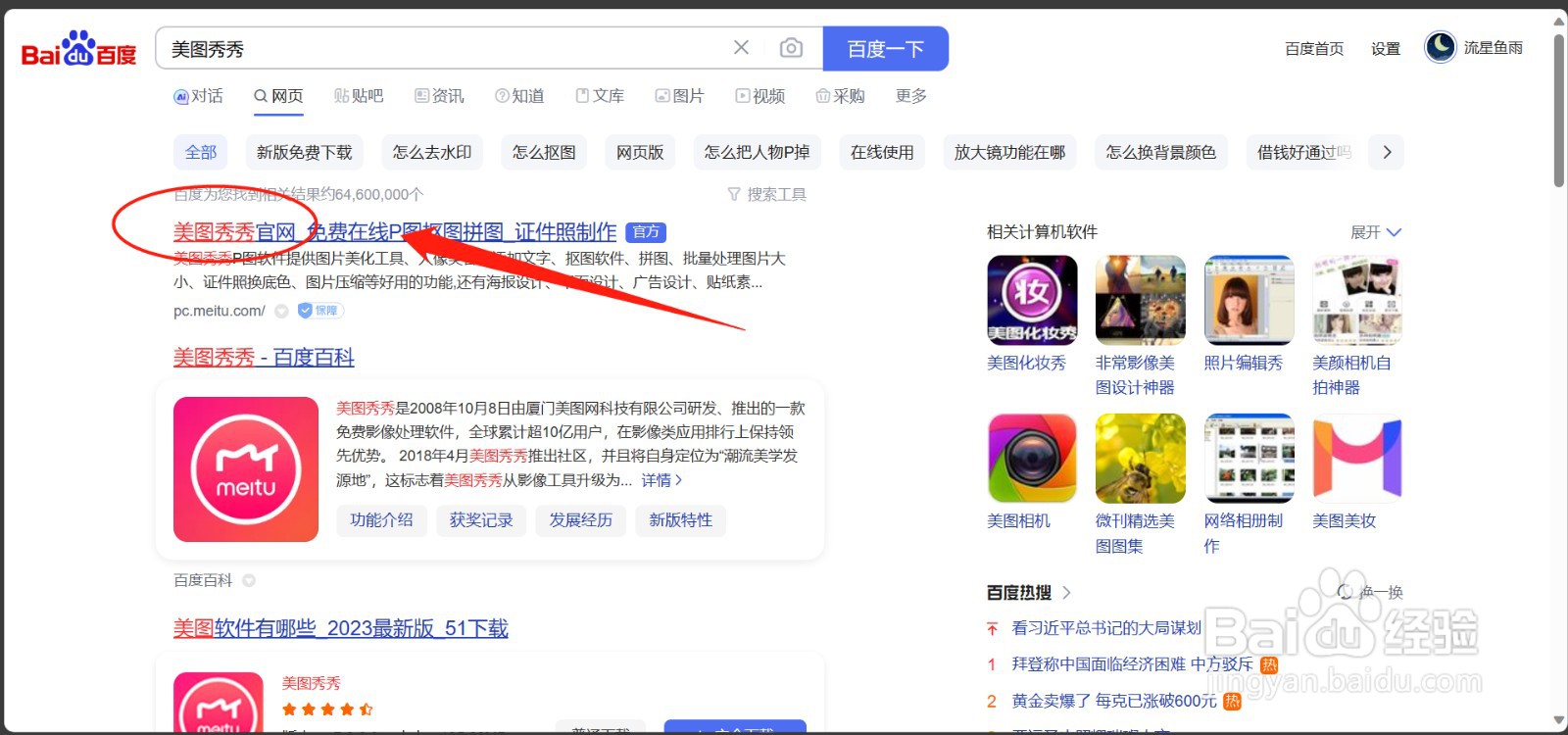Screen dimensions: 1568x735
Task: Open 美颜相机自拍神器 icon
Action: coord(1357,300)
